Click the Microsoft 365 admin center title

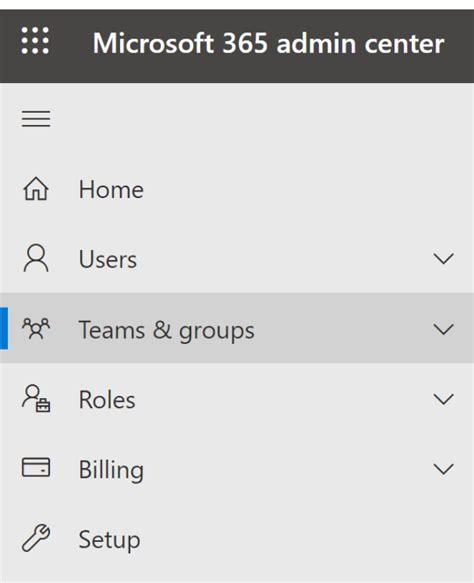coord(268,43)
